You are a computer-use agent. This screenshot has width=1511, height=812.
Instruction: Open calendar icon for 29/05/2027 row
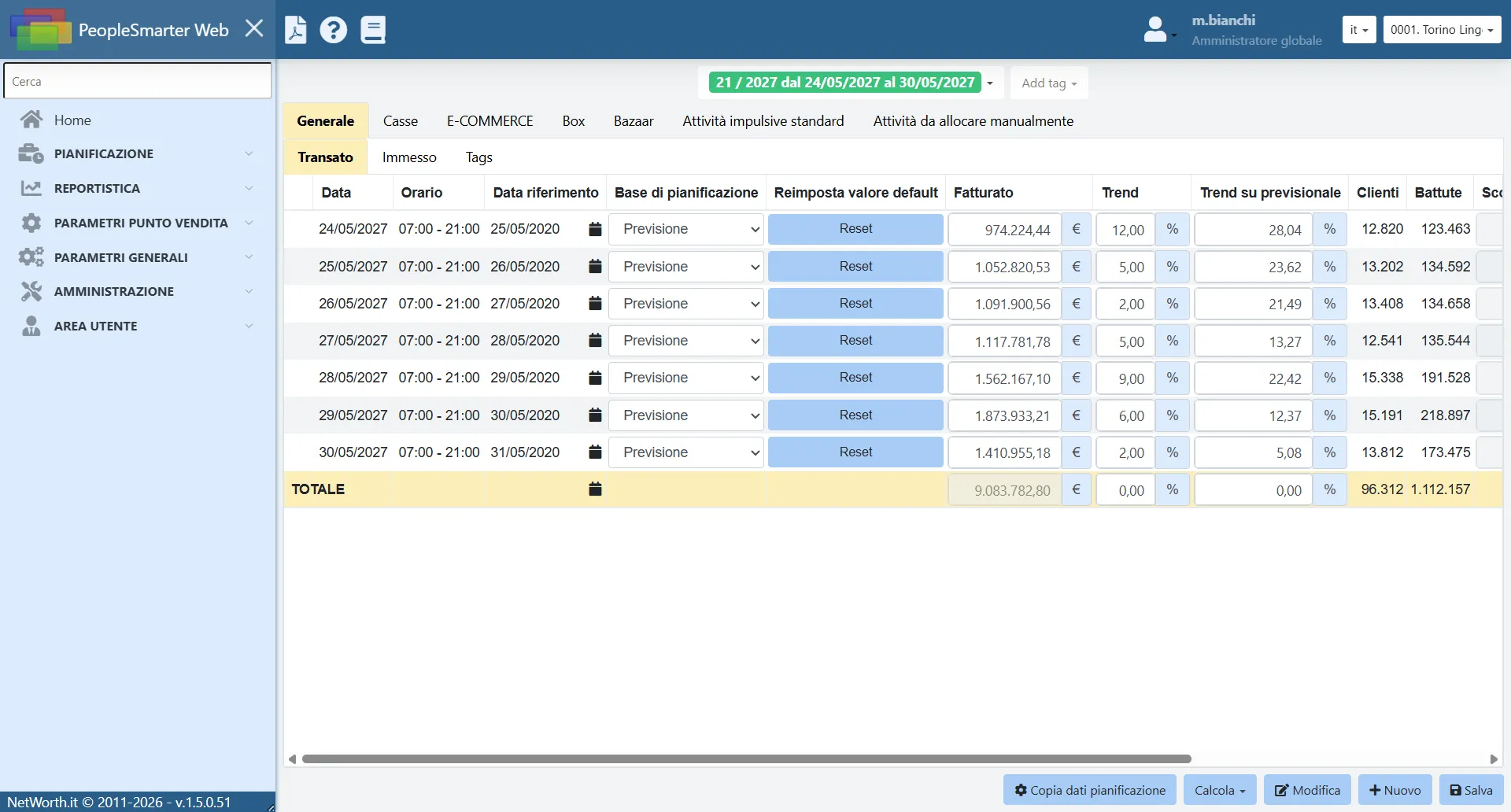595,415
